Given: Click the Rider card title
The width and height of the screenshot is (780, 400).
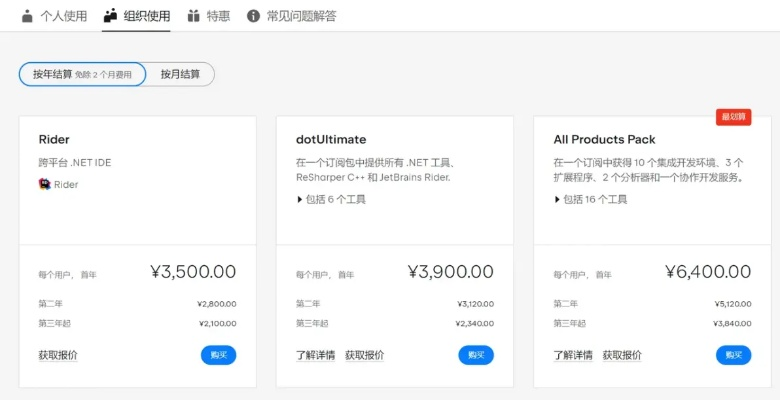Looking at the screenshot, I should pyautogui.click(x=54, y=139).
